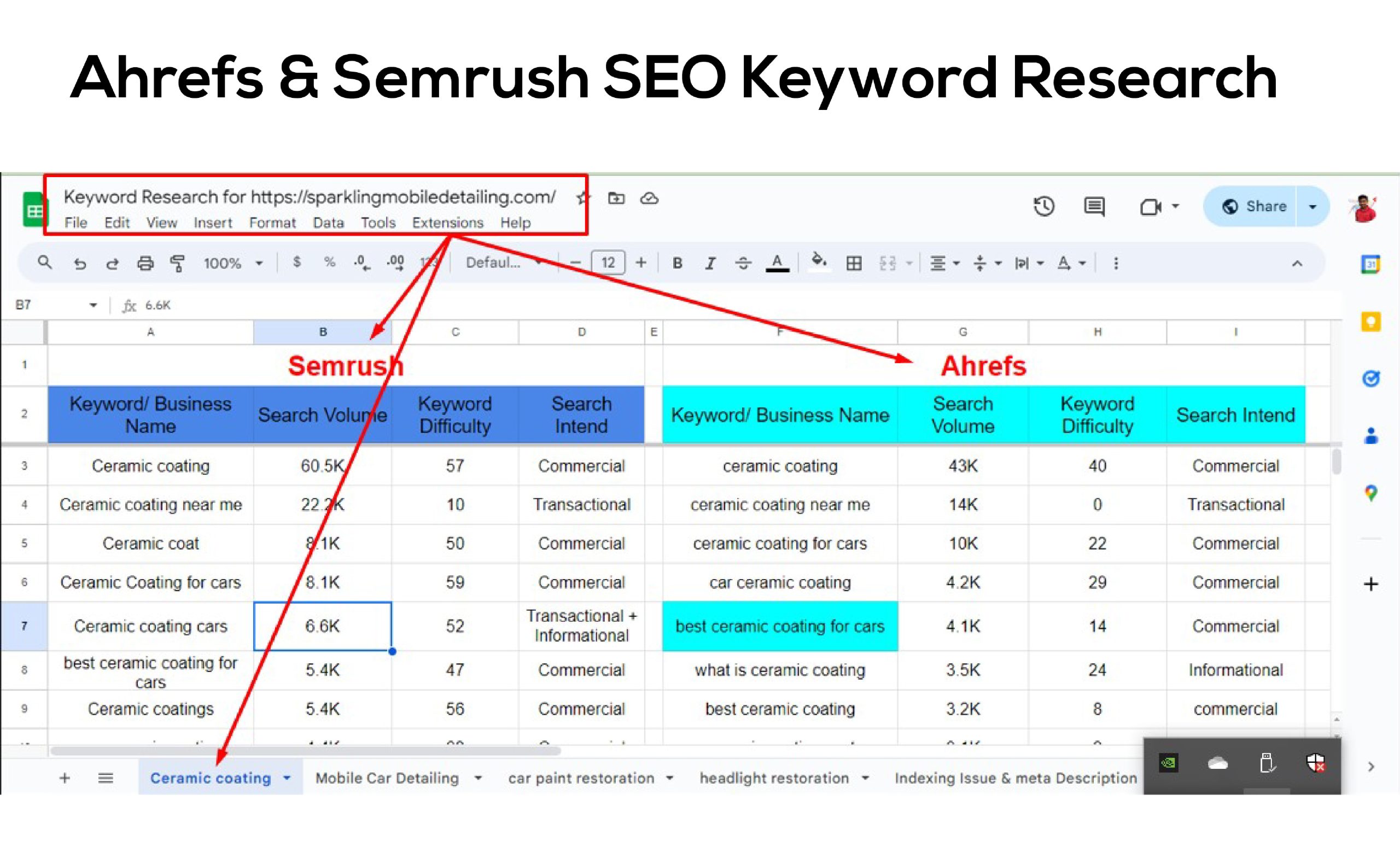Click the OneDrive cloud tray icon
The image size is (1400, 841).
point(1217,763)
